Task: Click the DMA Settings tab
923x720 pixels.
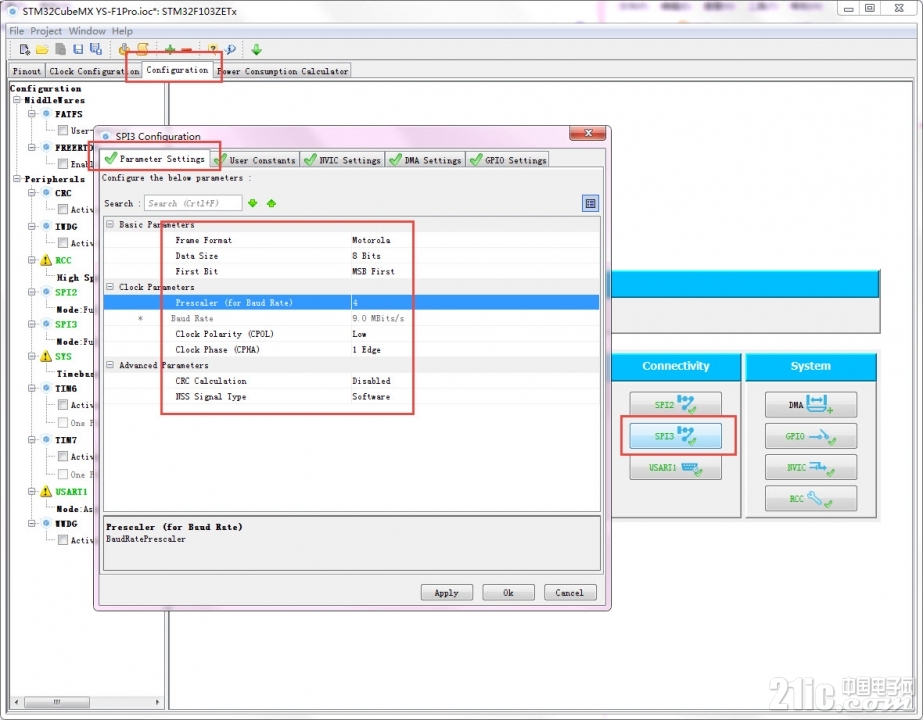Action: (x=425, y=160)
